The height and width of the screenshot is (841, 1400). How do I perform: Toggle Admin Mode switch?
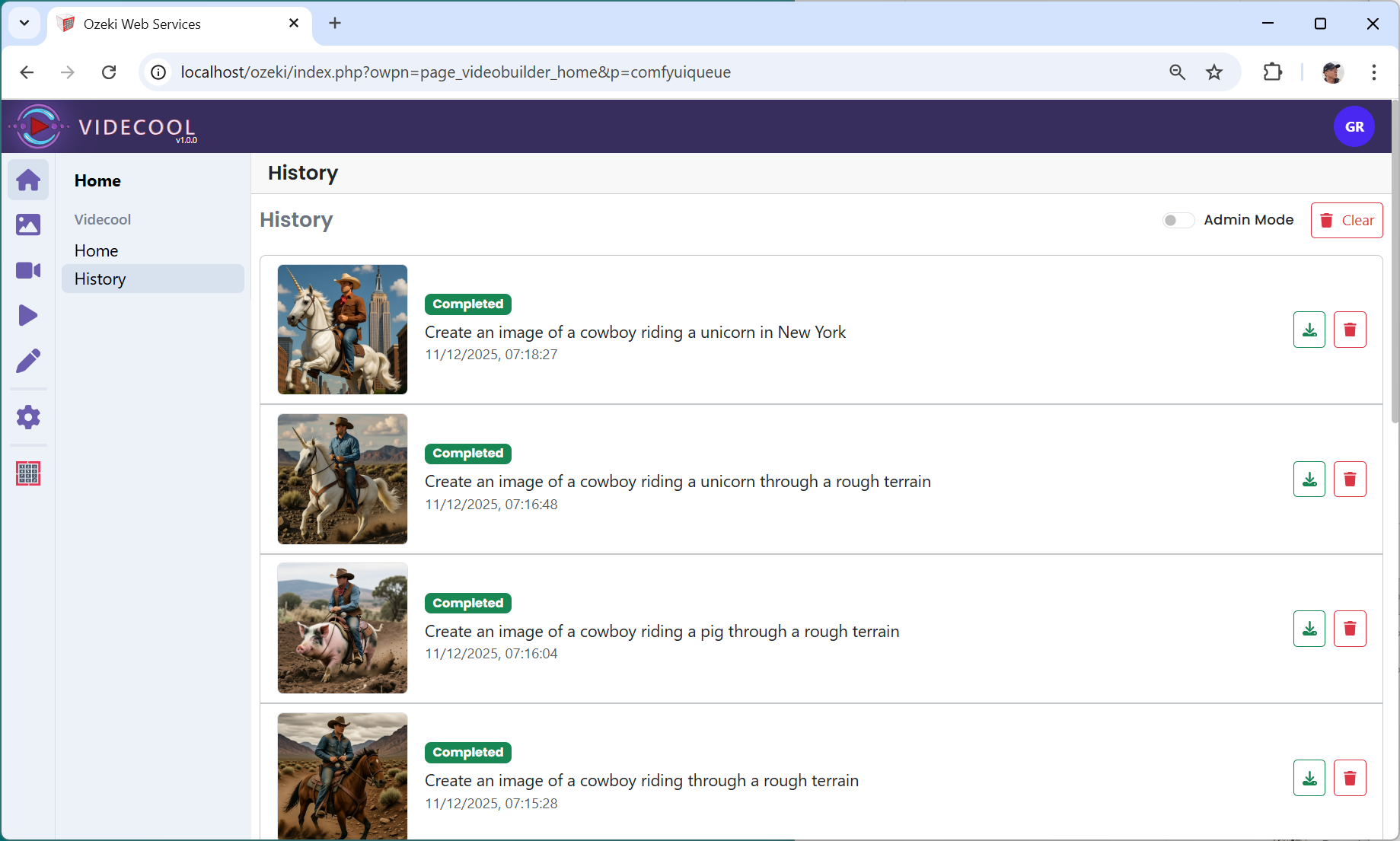coord(1178,220)
